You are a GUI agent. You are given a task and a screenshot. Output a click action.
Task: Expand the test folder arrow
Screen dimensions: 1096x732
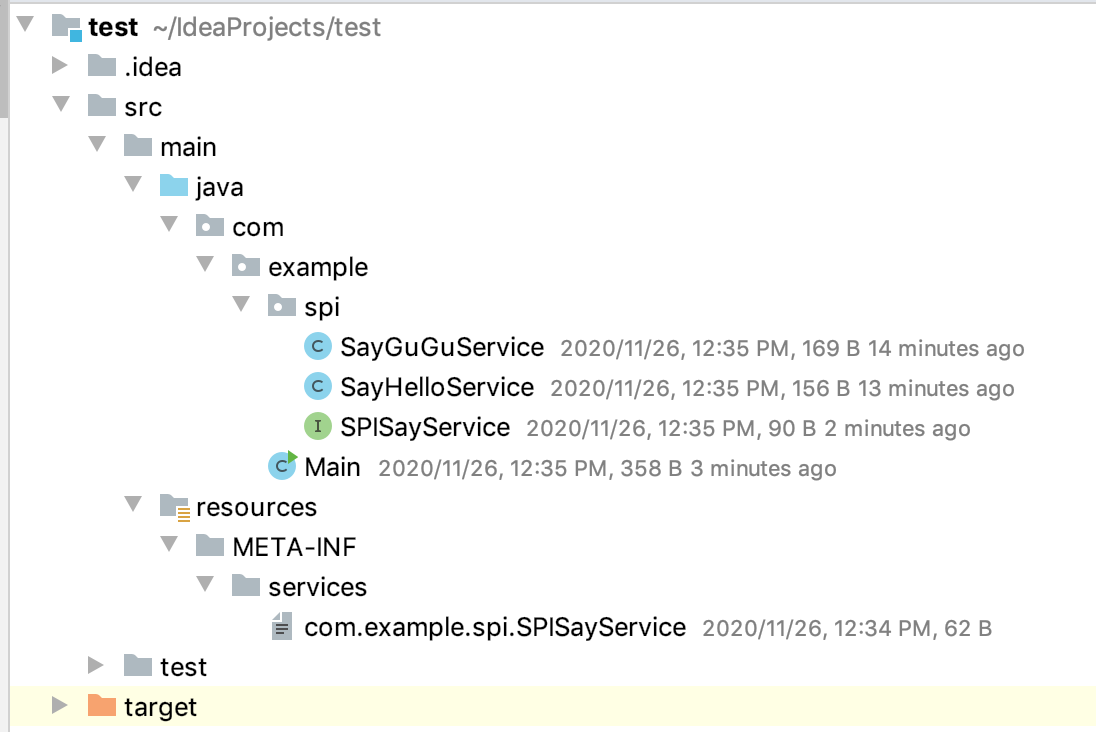click(97, 666)
